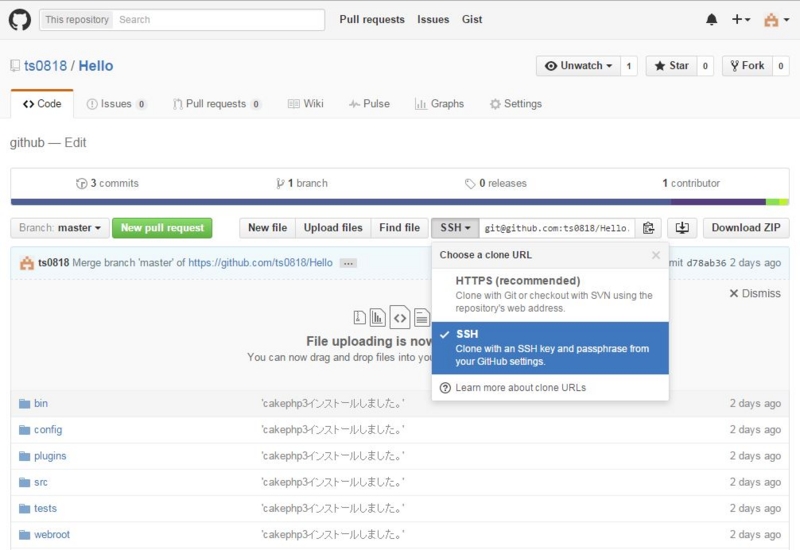Open Issues in top navigation

coord(433,19)
